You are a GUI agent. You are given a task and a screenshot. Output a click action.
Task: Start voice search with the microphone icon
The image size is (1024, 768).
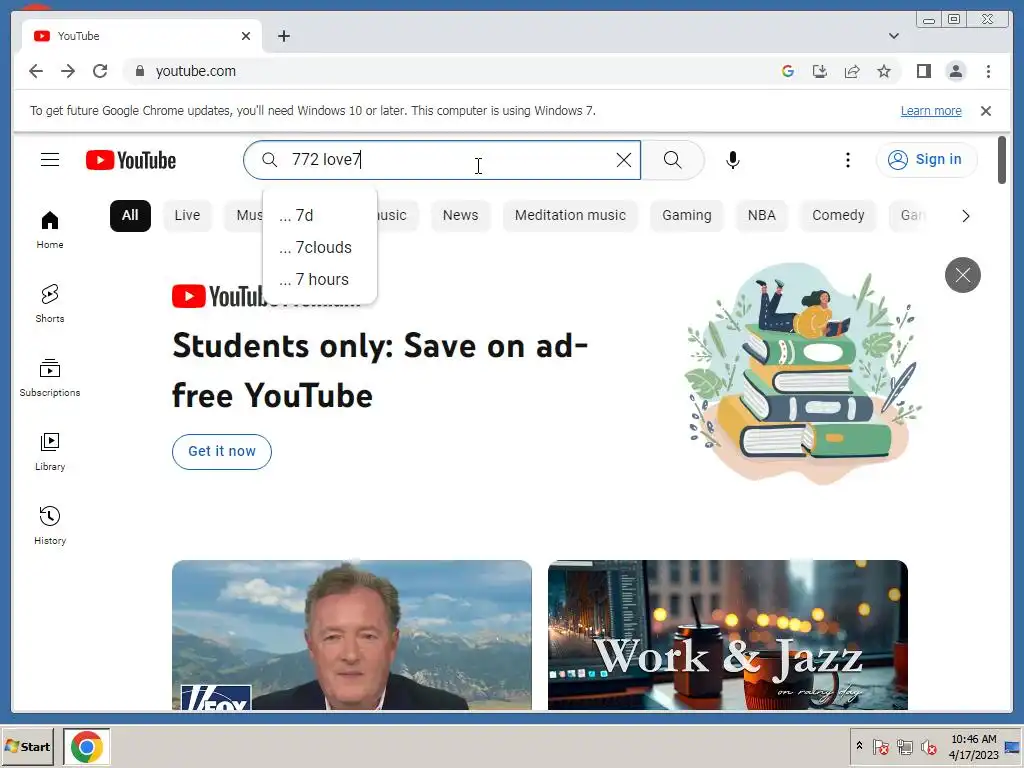[x=733, y=160]
